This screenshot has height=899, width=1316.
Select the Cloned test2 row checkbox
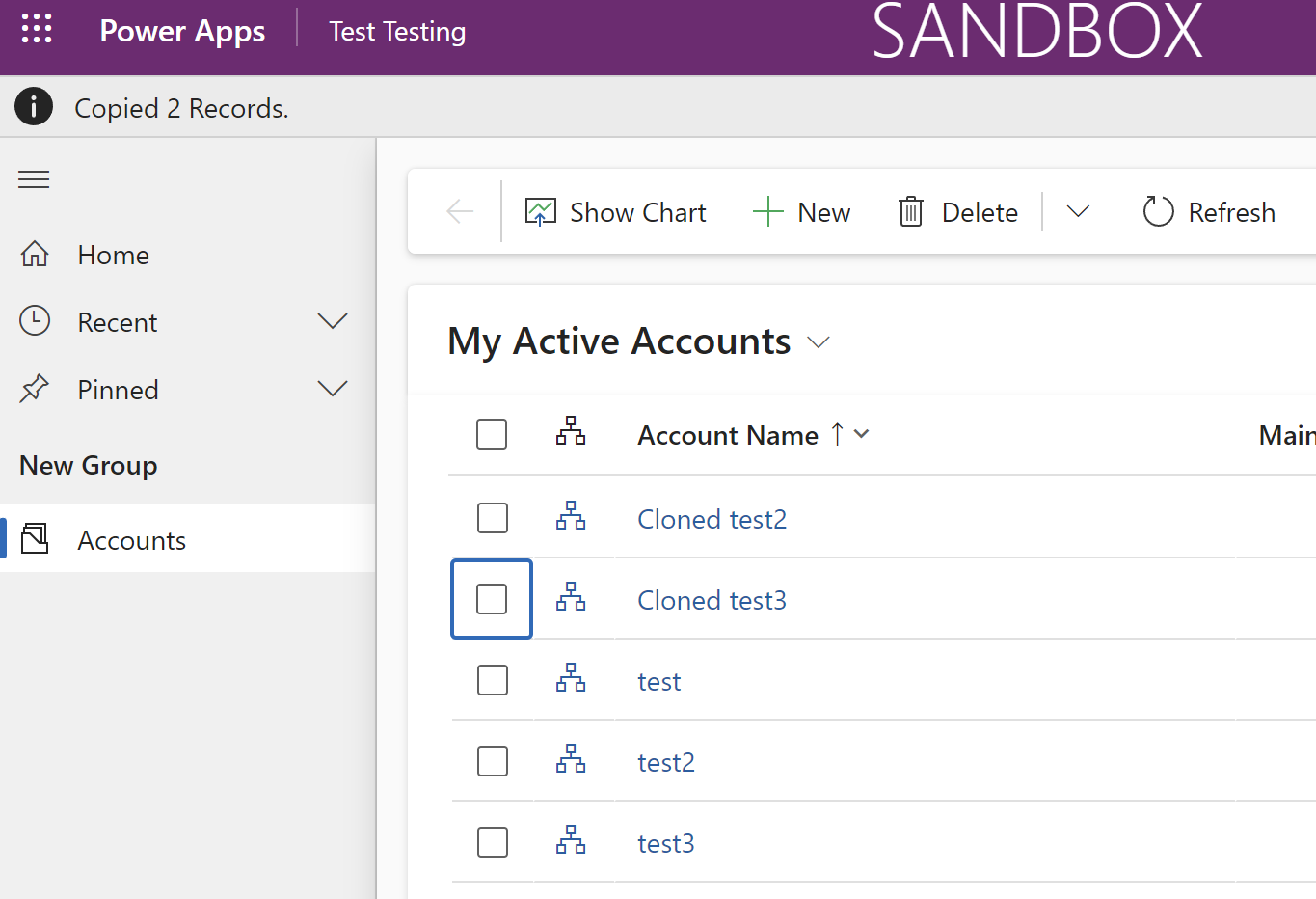pos(492,518)
